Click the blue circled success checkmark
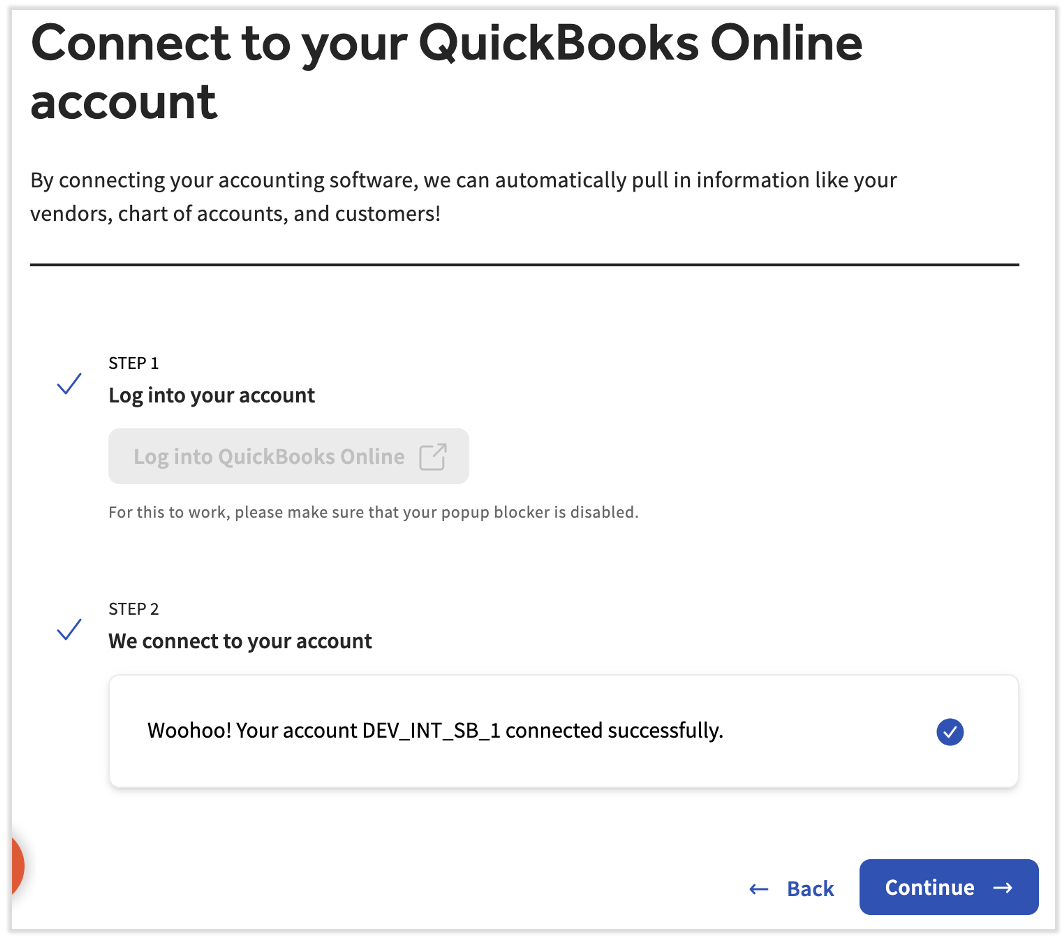This screenshot has width=1064, height=940. tap(950, 732)
